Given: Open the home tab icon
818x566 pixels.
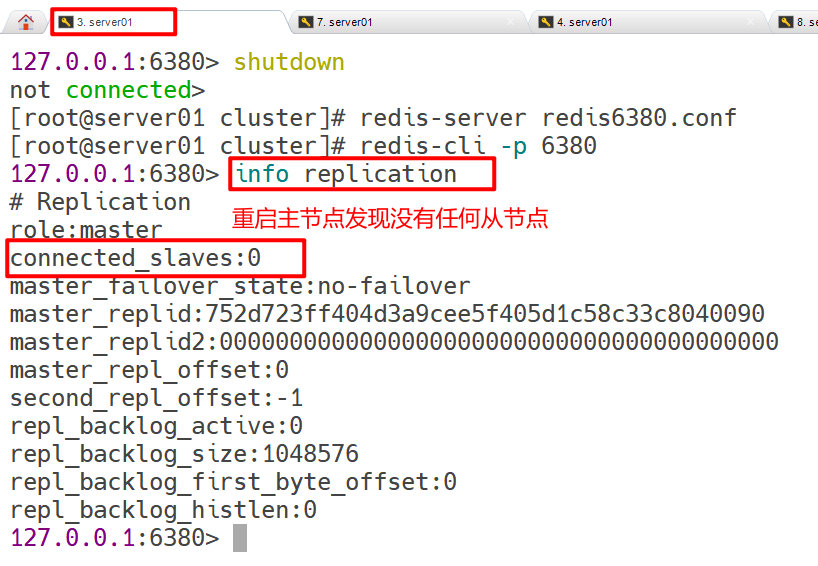Looking at the screenshot, I should coord(26,22).
